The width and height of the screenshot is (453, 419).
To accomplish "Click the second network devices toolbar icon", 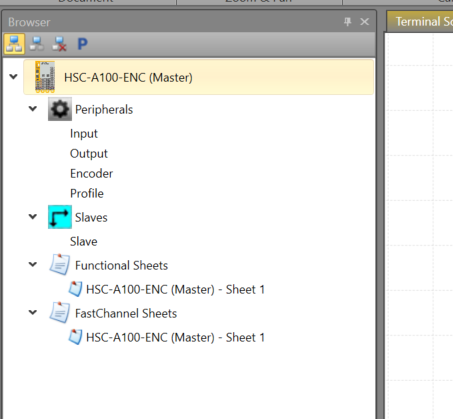I will tap(37, 44).
